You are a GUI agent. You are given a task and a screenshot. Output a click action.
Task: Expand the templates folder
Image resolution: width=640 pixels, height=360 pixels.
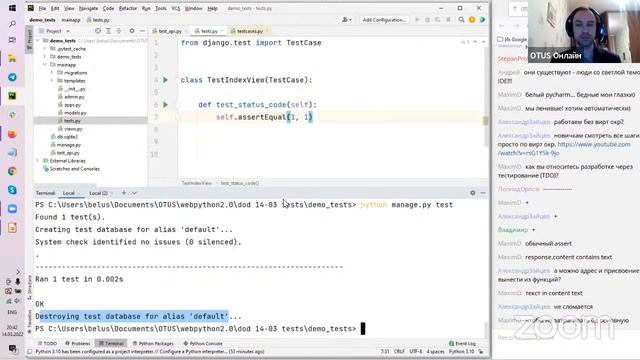coord(52,81)
